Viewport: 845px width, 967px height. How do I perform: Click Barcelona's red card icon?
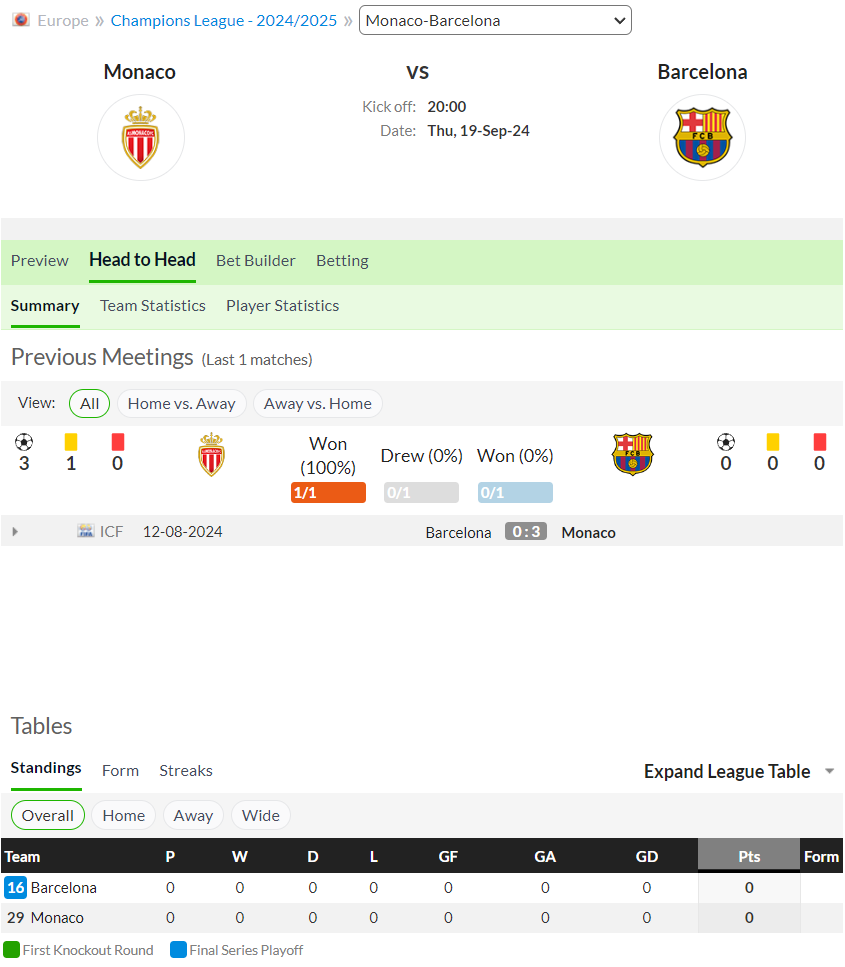(820, 442)
